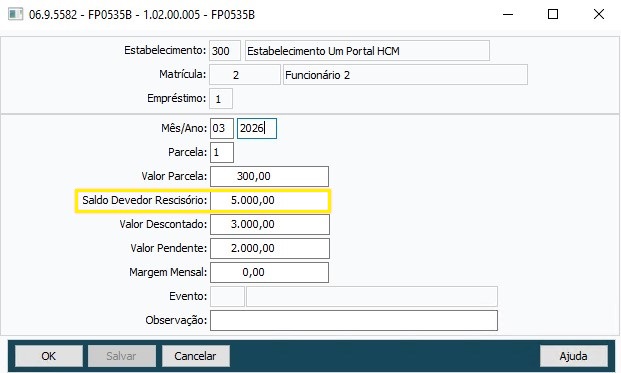The width and height of the screenshot is (621, 373).
Task: Click the year field showing 2026
Action: click(x=257, y=128)
